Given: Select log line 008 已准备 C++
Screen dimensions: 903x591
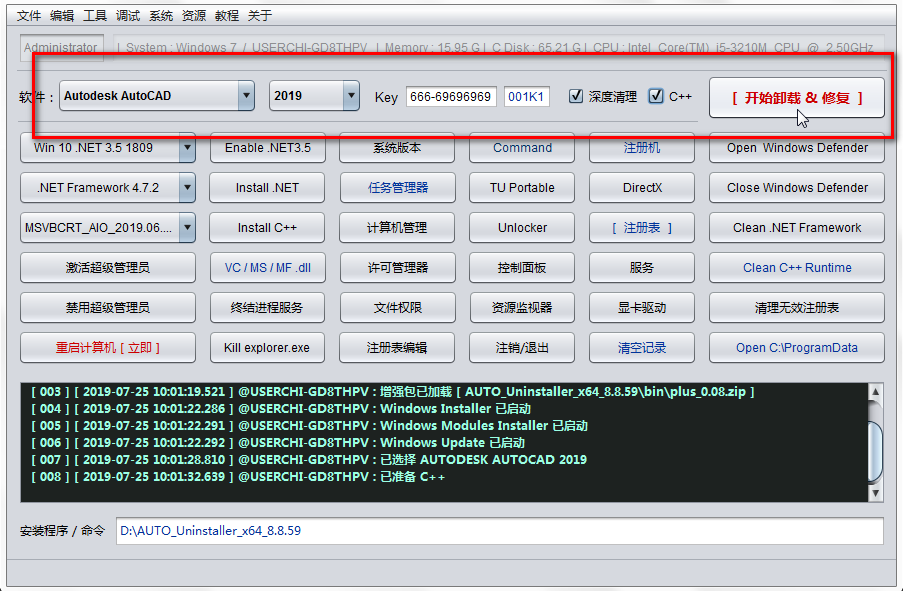Looking at the screenshot, I should click(x=238, y=477).
